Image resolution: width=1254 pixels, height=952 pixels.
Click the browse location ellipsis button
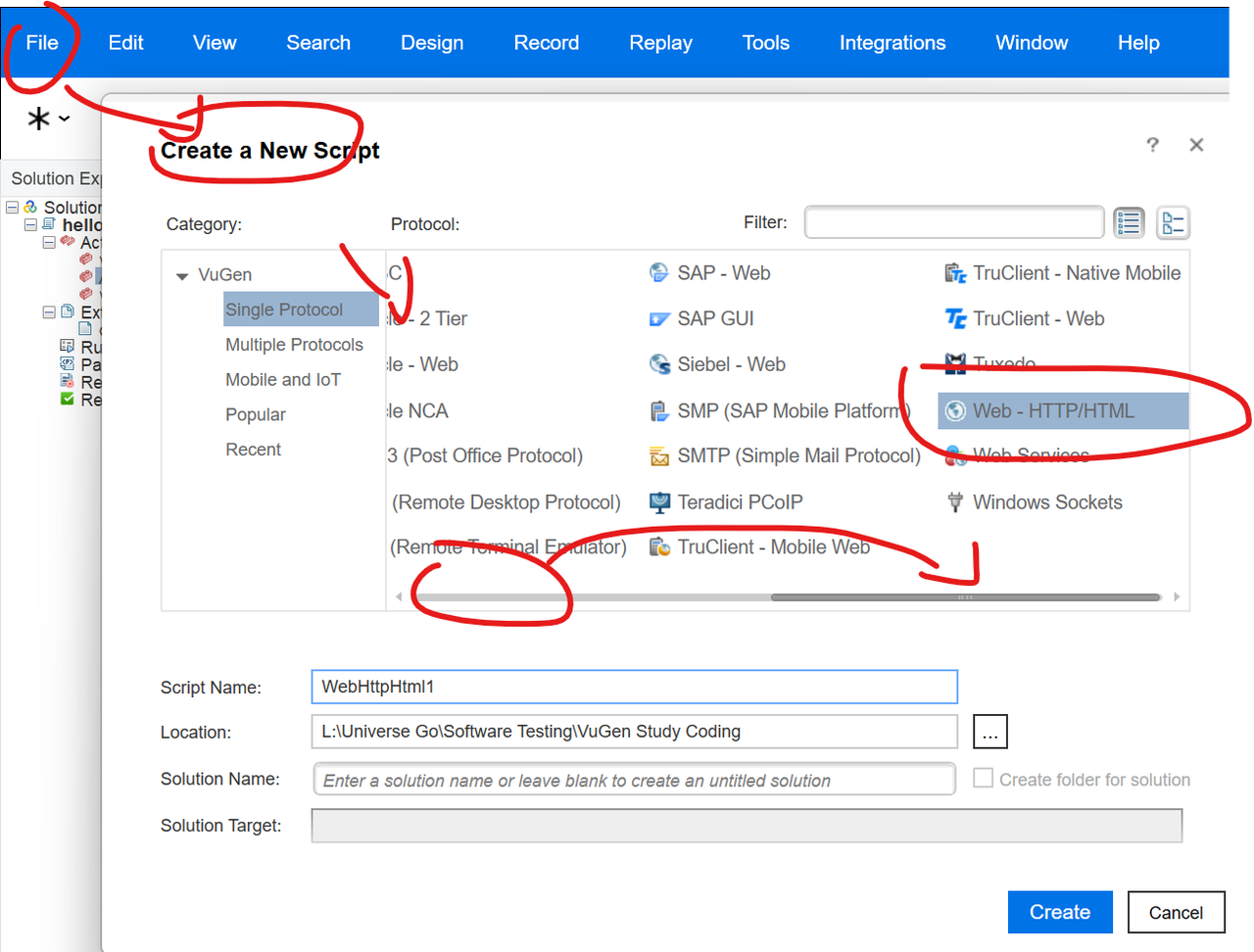click(989, 732)
